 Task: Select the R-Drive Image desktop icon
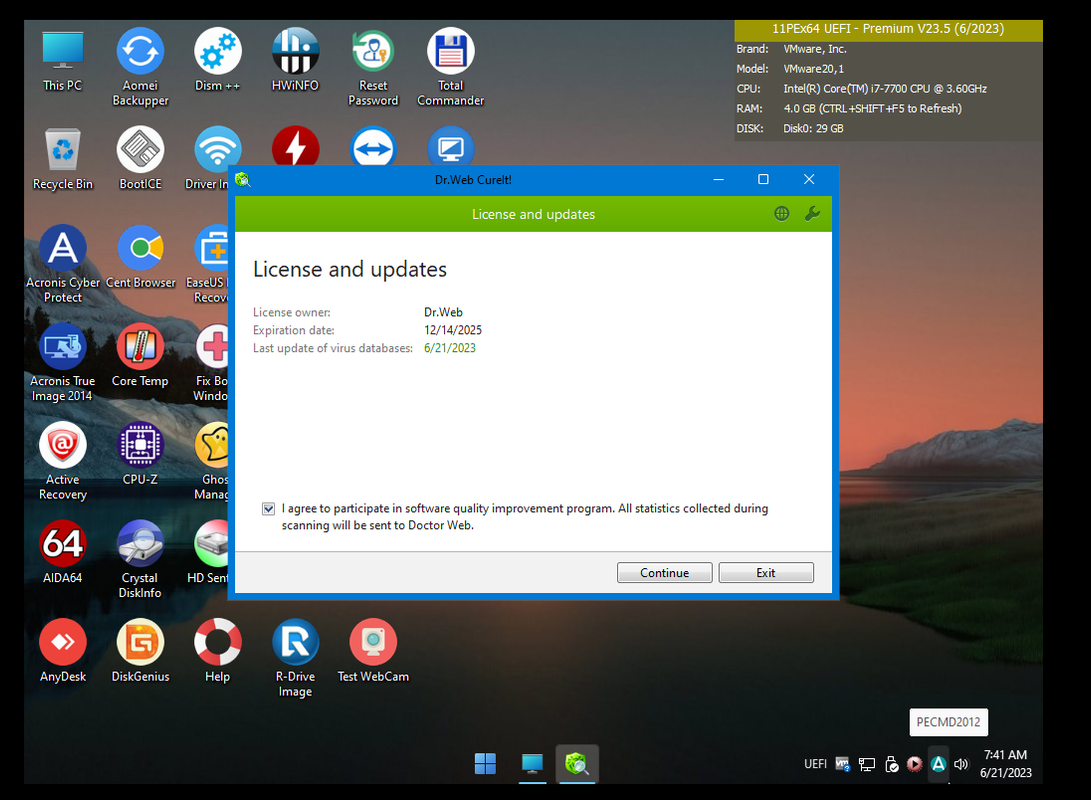296,659
